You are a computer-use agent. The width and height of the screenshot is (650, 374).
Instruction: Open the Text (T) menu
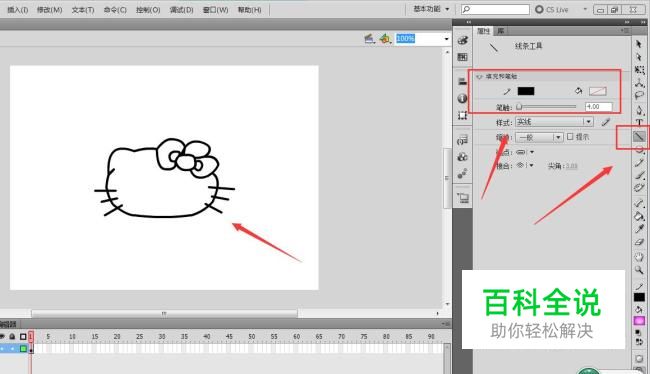click(x=83, y=10)
